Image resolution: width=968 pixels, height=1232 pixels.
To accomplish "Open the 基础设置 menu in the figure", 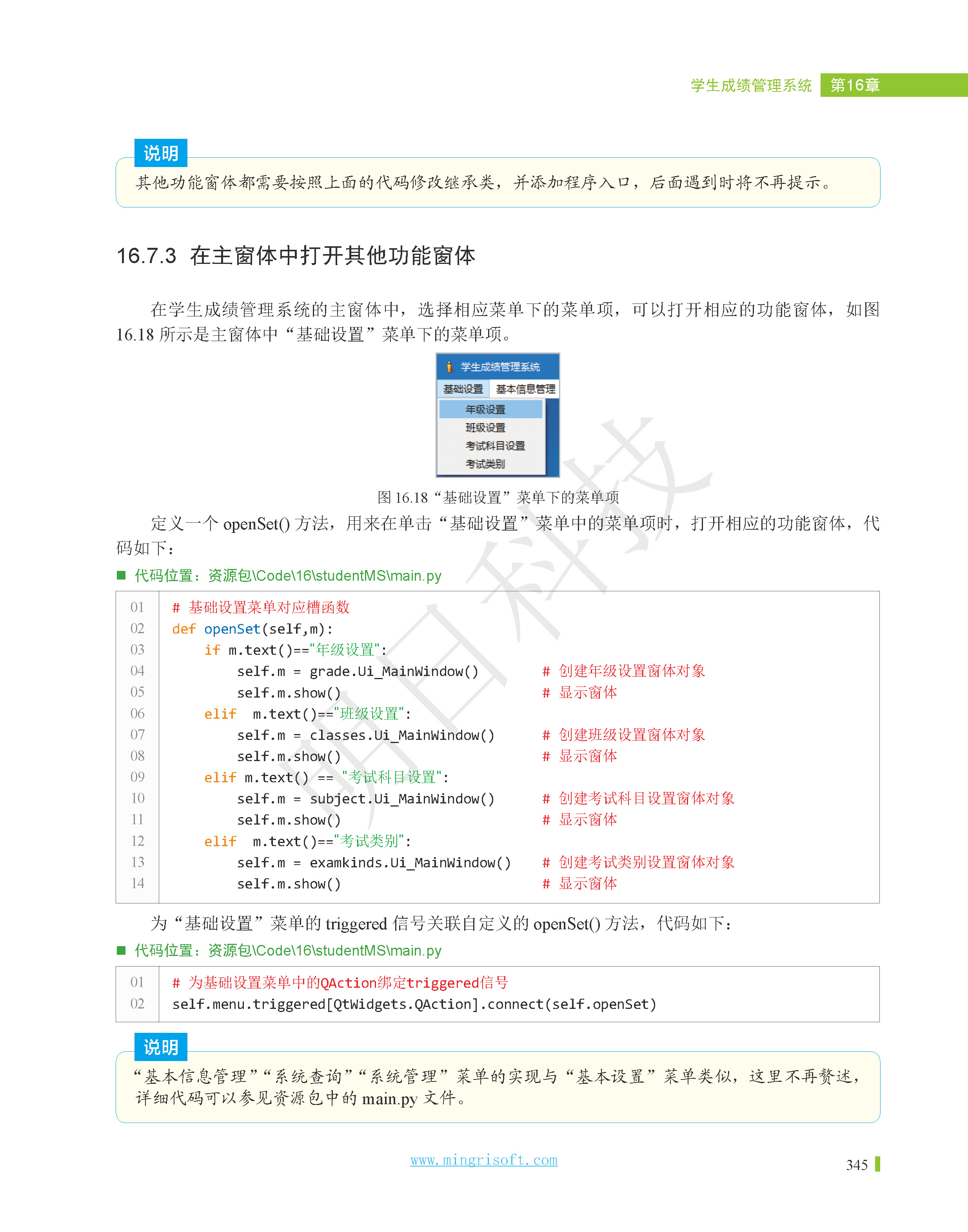I will [x=463, y=389].
